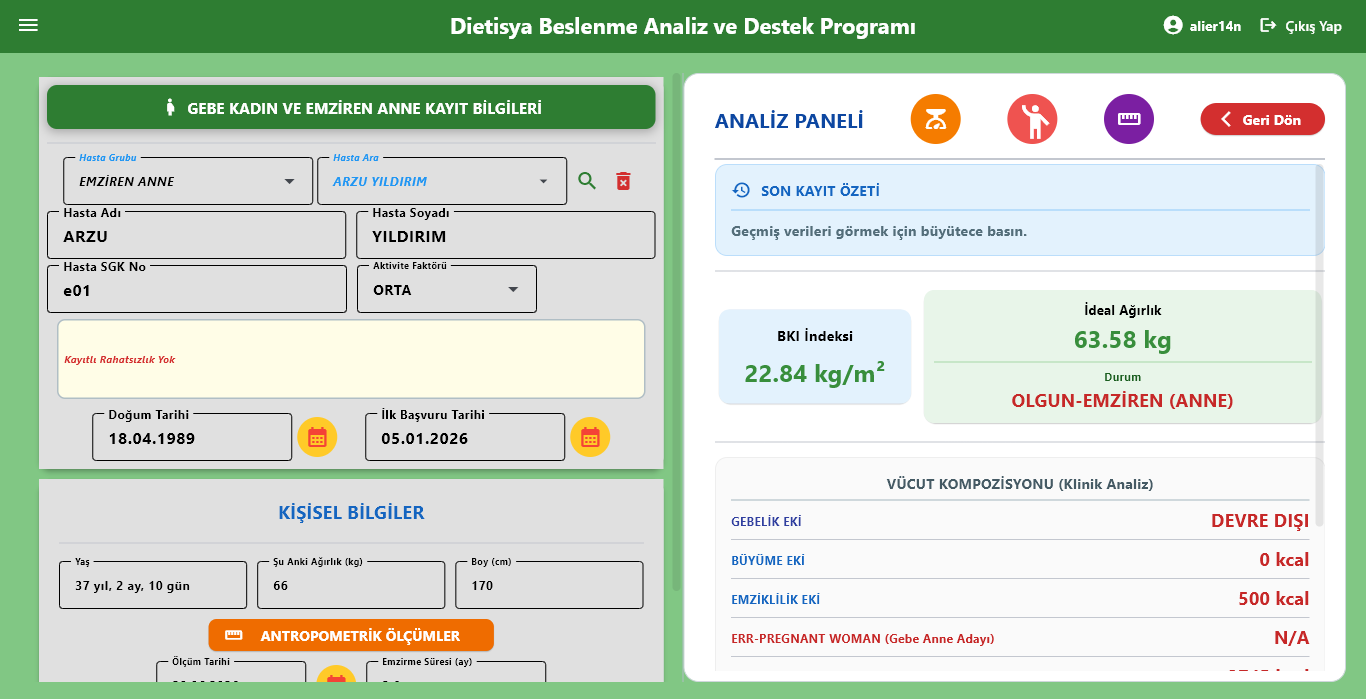The height and width of the screenshot is (699, 1366).
Task: Click the purple ruler measurement icon
Action: 1129,119
